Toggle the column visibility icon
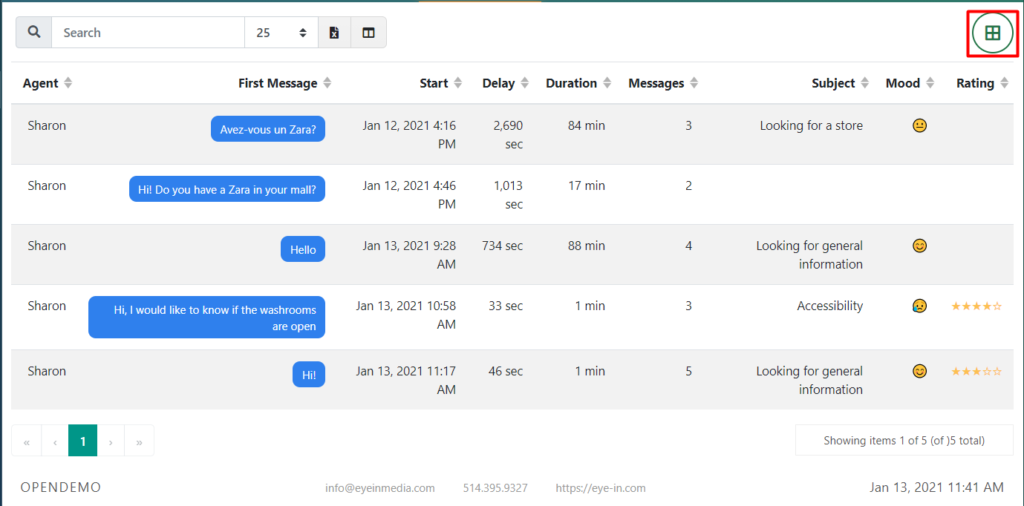Screen dimensions: 1024x506 (x=369, y=33)
